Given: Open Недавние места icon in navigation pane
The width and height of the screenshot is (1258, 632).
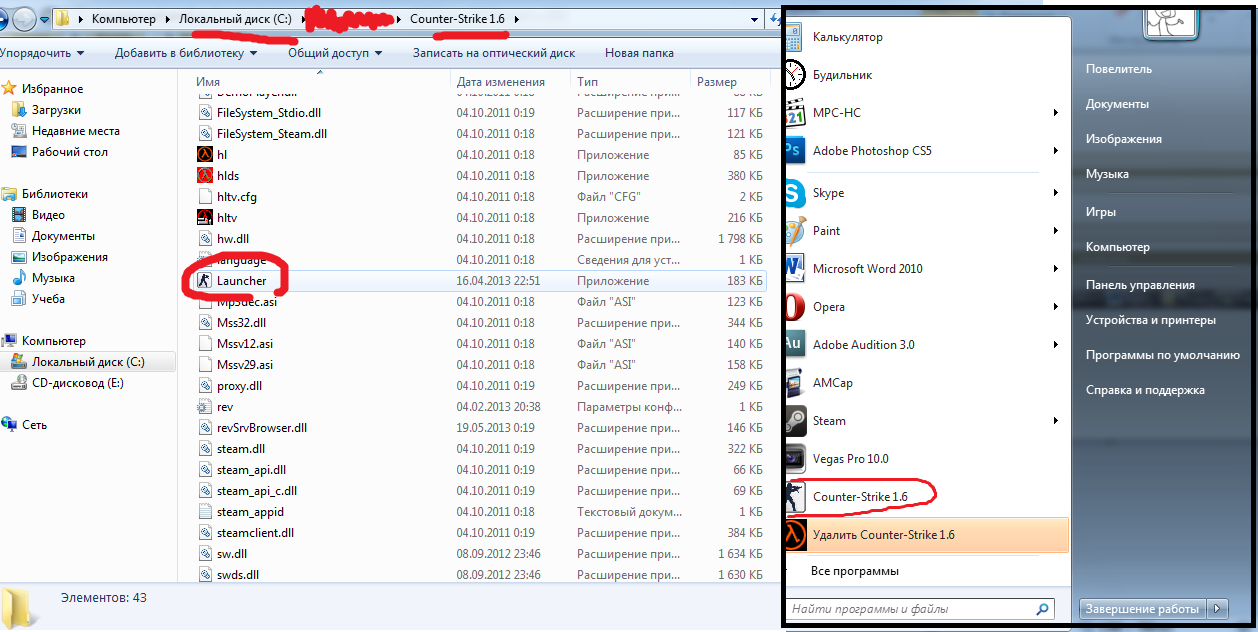Looking at the screenshot, I should click(x=19, y=131).
